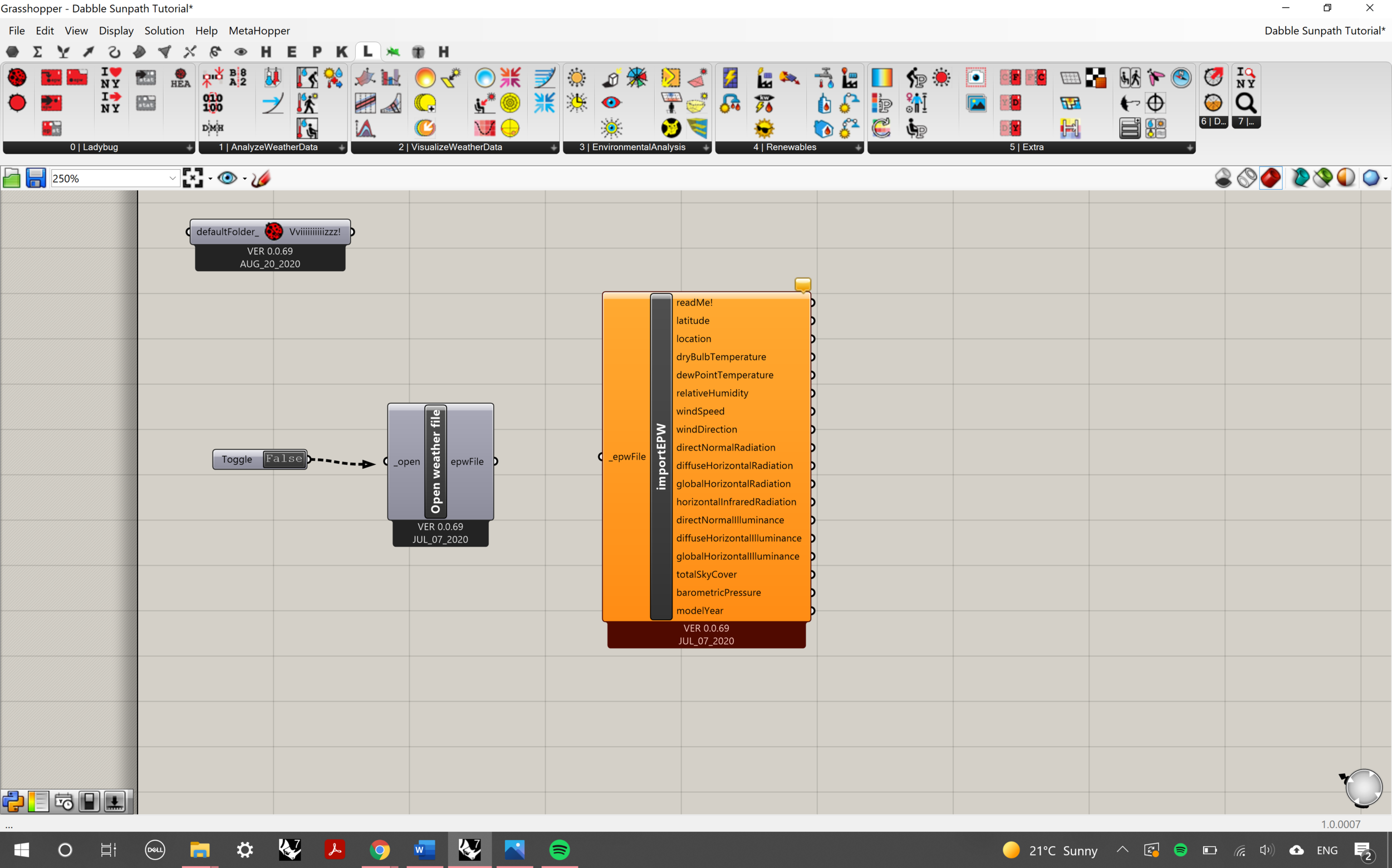This screenshot has height=868, width=1392.
Task: Click the windSpeed output on importEPW
Action: [700, 411]
